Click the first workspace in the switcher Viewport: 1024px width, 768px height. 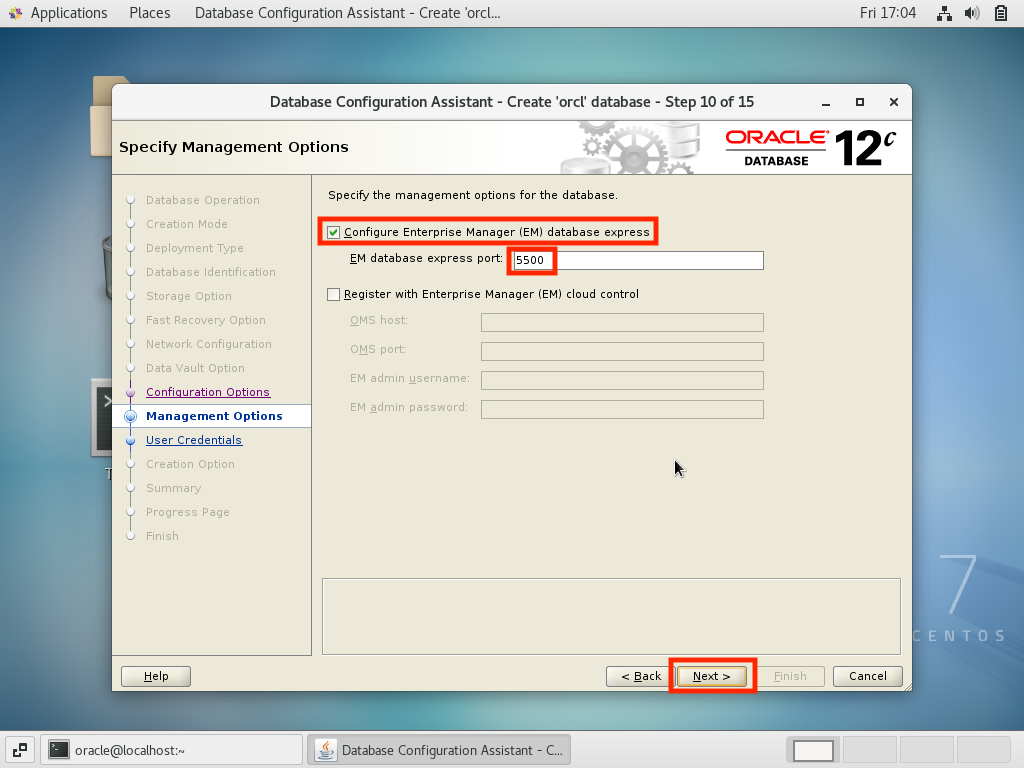(x=813, y=750)
